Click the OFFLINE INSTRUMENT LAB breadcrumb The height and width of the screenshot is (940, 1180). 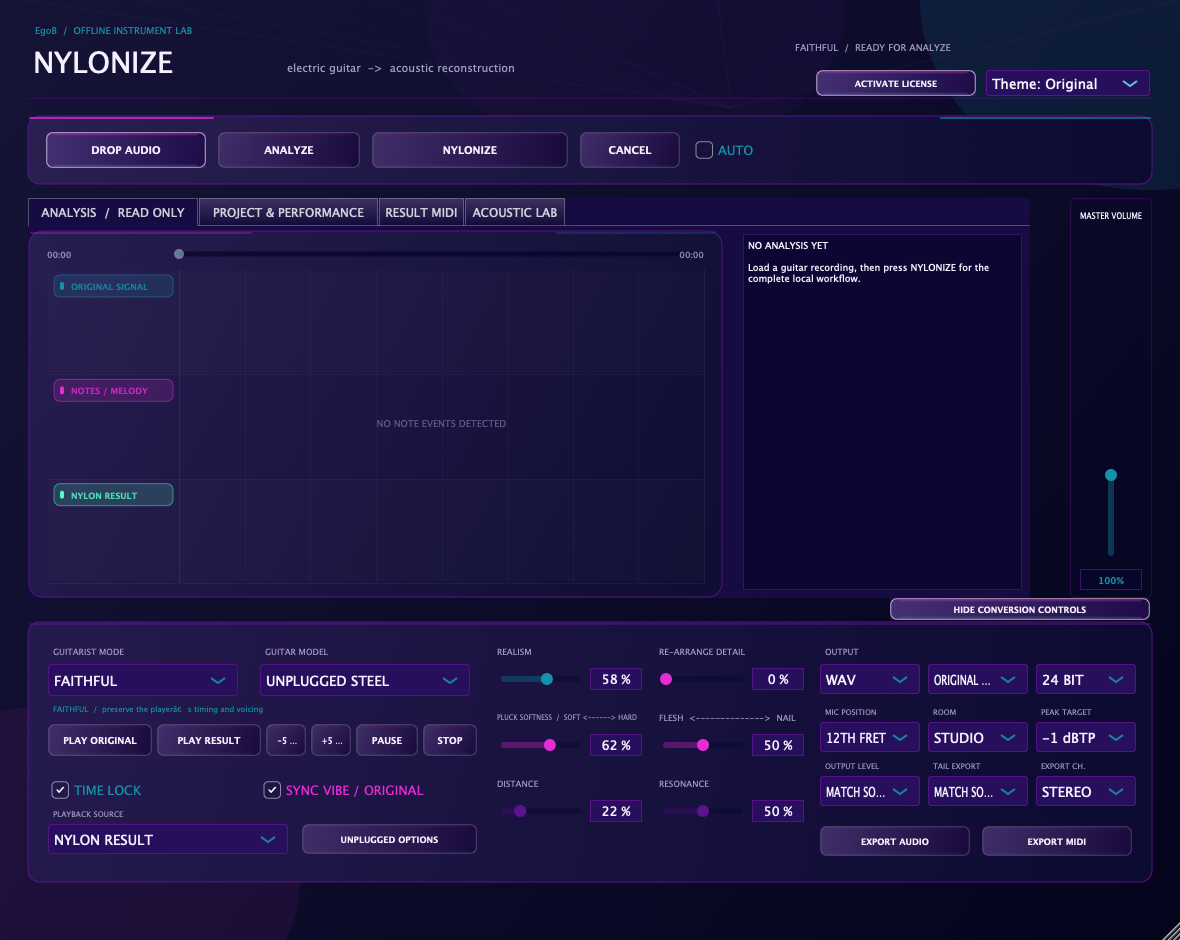tap(132, 31)
